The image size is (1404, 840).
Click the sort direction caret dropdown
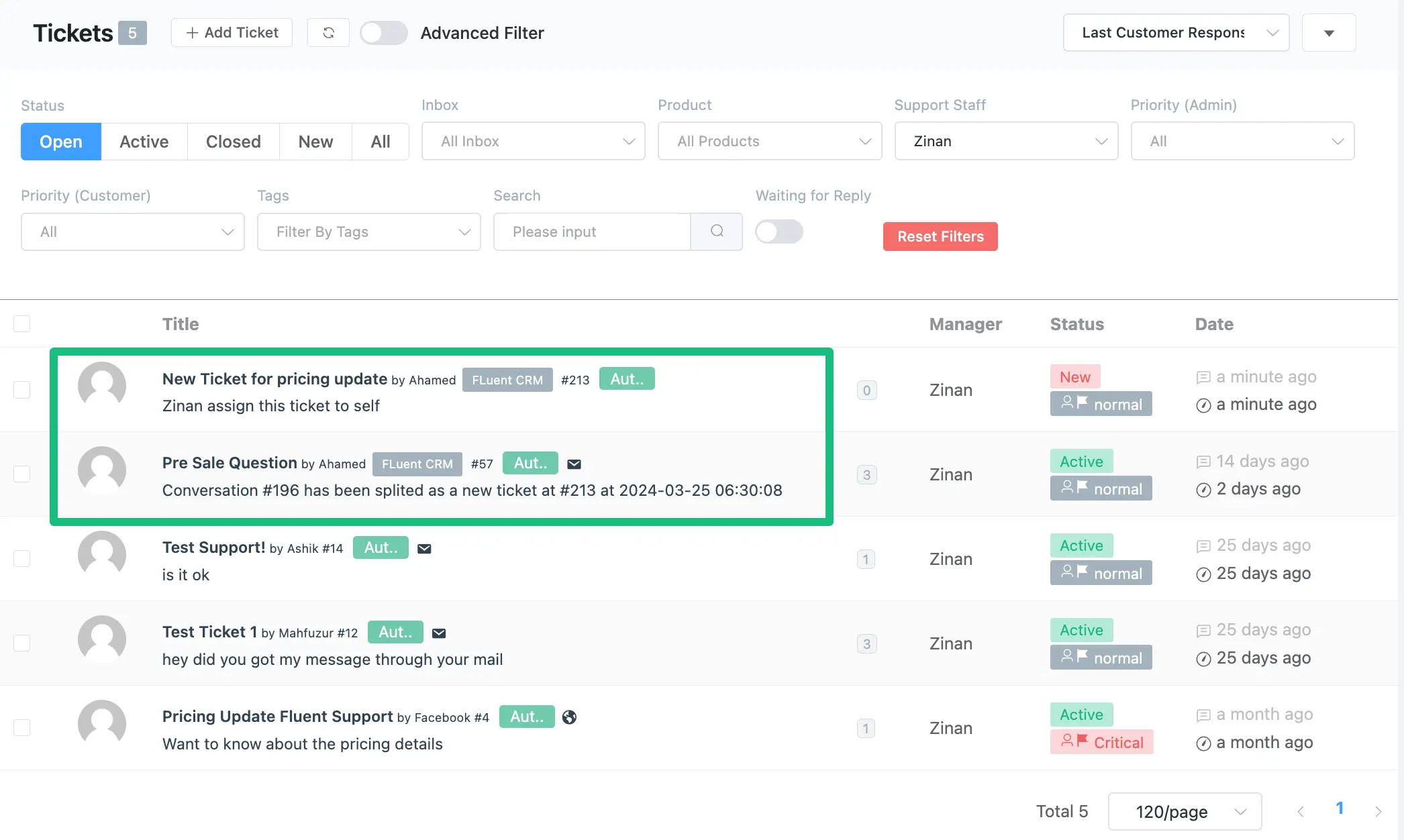pyautogui.click(x=1329, y=32)
